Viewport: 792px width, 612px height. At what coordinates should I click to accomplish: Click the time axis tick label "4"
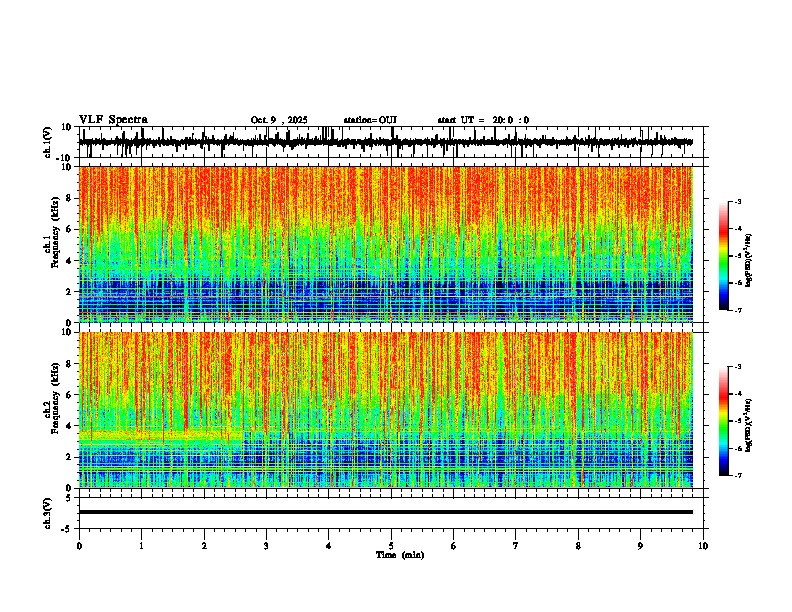coord(329,546)
